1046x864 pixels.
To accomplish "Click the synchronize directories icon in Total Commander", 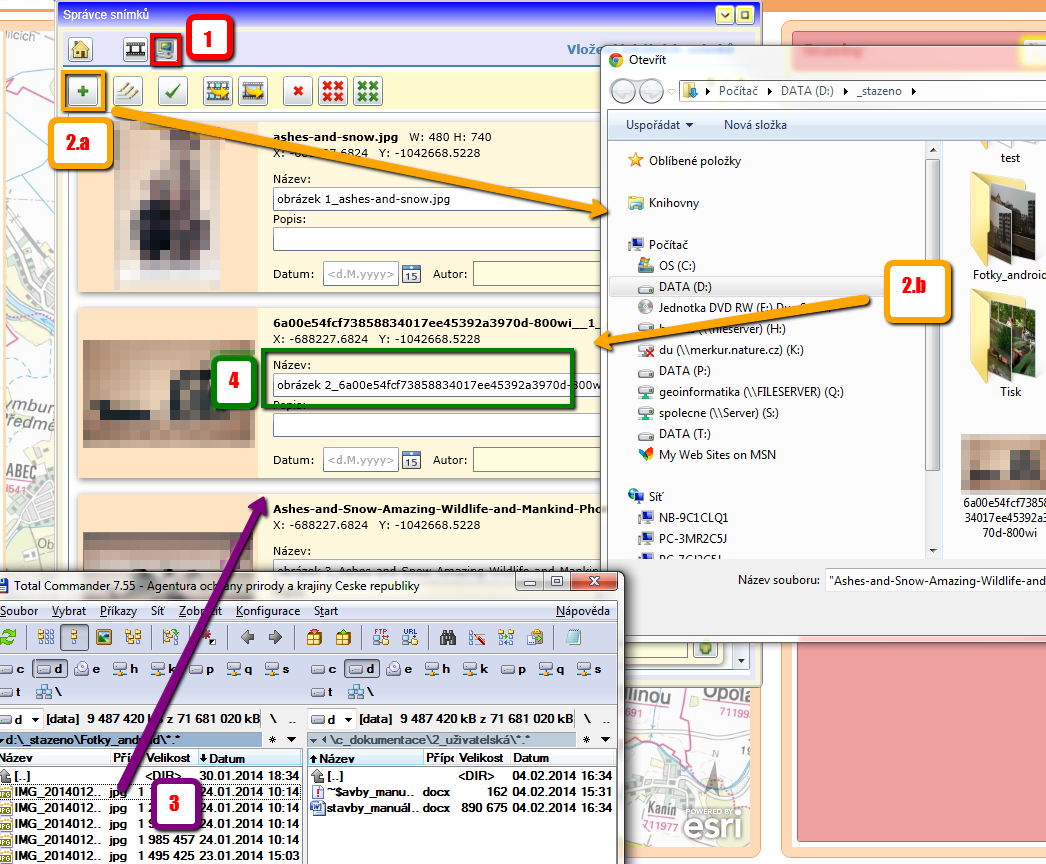I will 506,637.
